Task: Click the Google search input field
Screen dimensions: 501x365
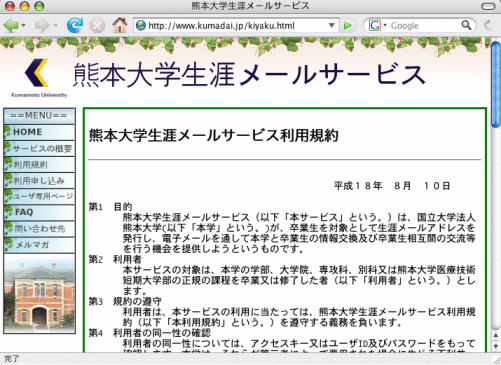Action: (424, 25)
